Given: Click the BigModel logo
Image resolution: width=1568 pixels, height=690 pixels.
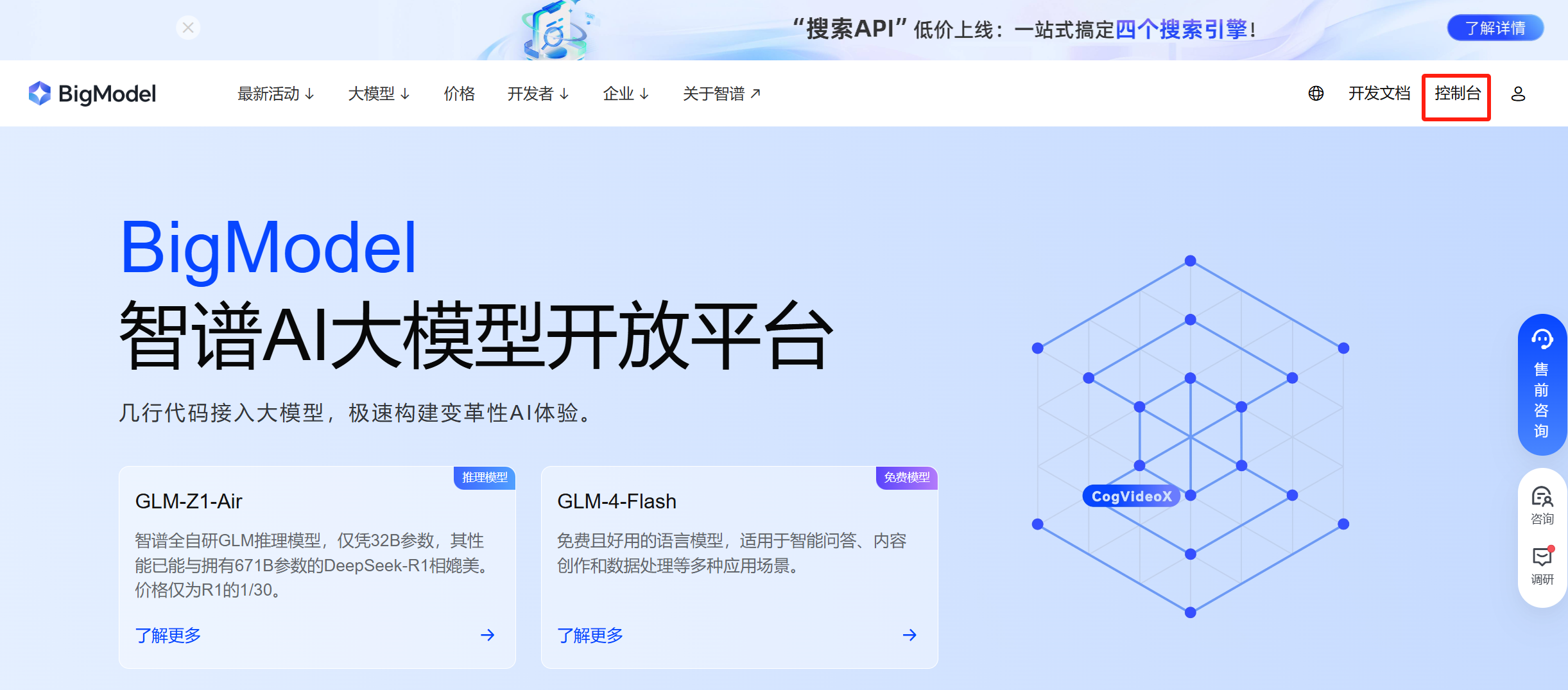Looking at the screenshot, I should [x=92, y=94].
